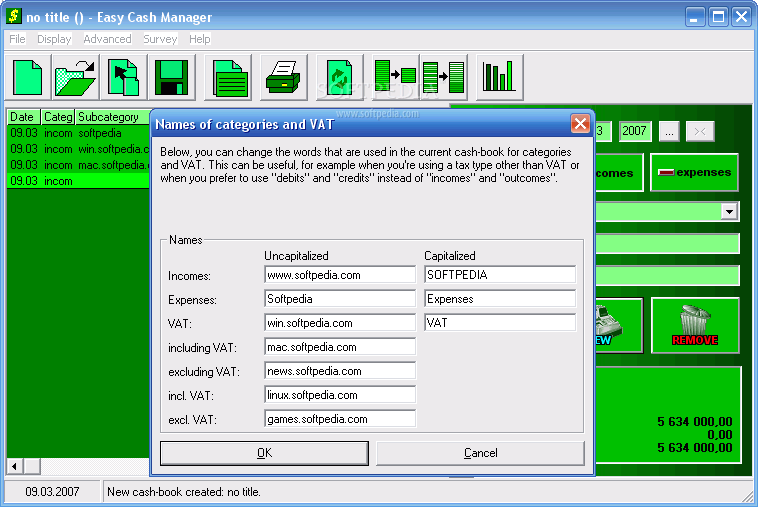Edit the VAT capitalized field

500,322
